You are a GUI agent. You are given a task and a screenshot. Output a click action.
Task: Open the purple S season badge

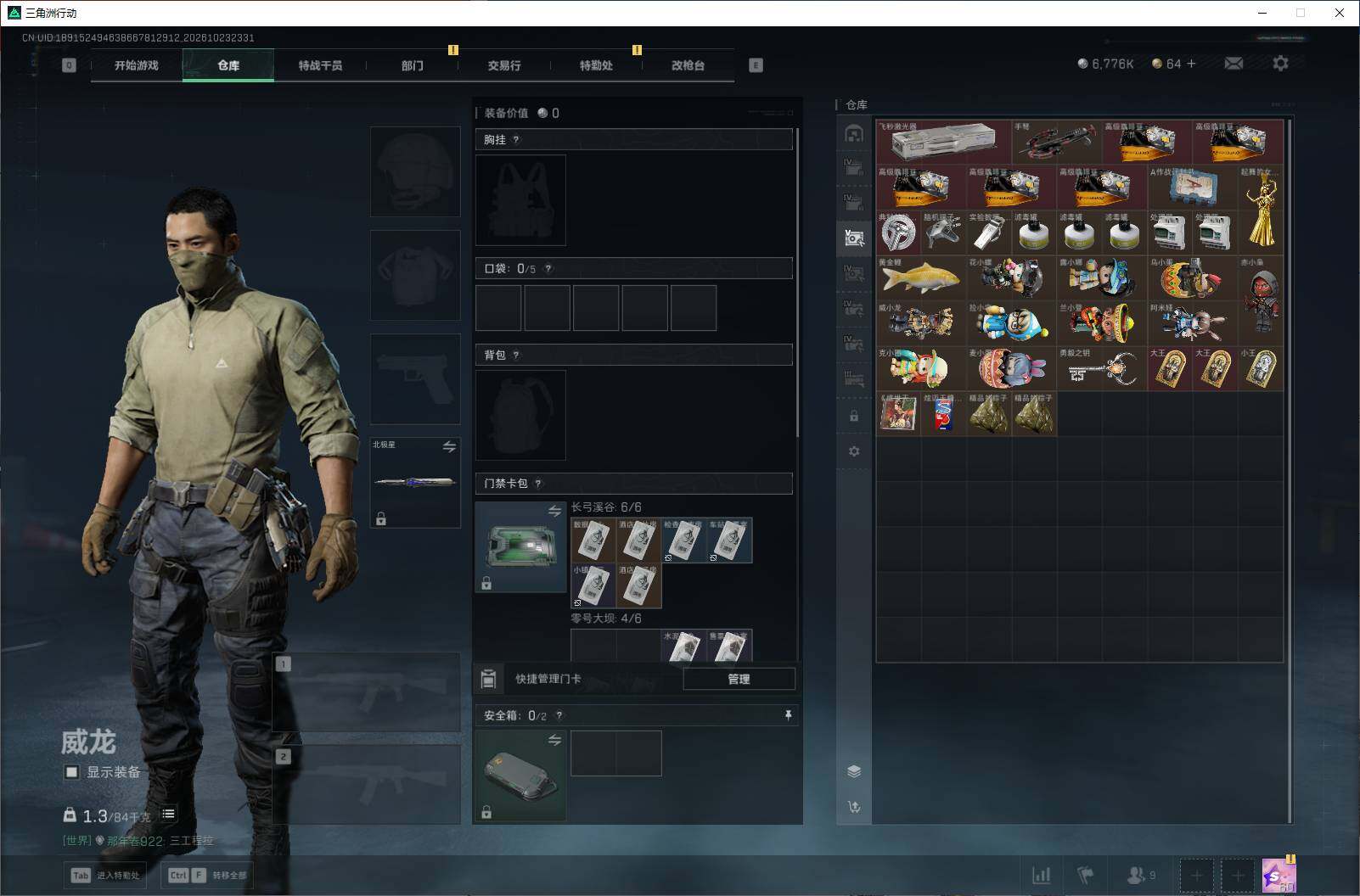pos(1278,875)
